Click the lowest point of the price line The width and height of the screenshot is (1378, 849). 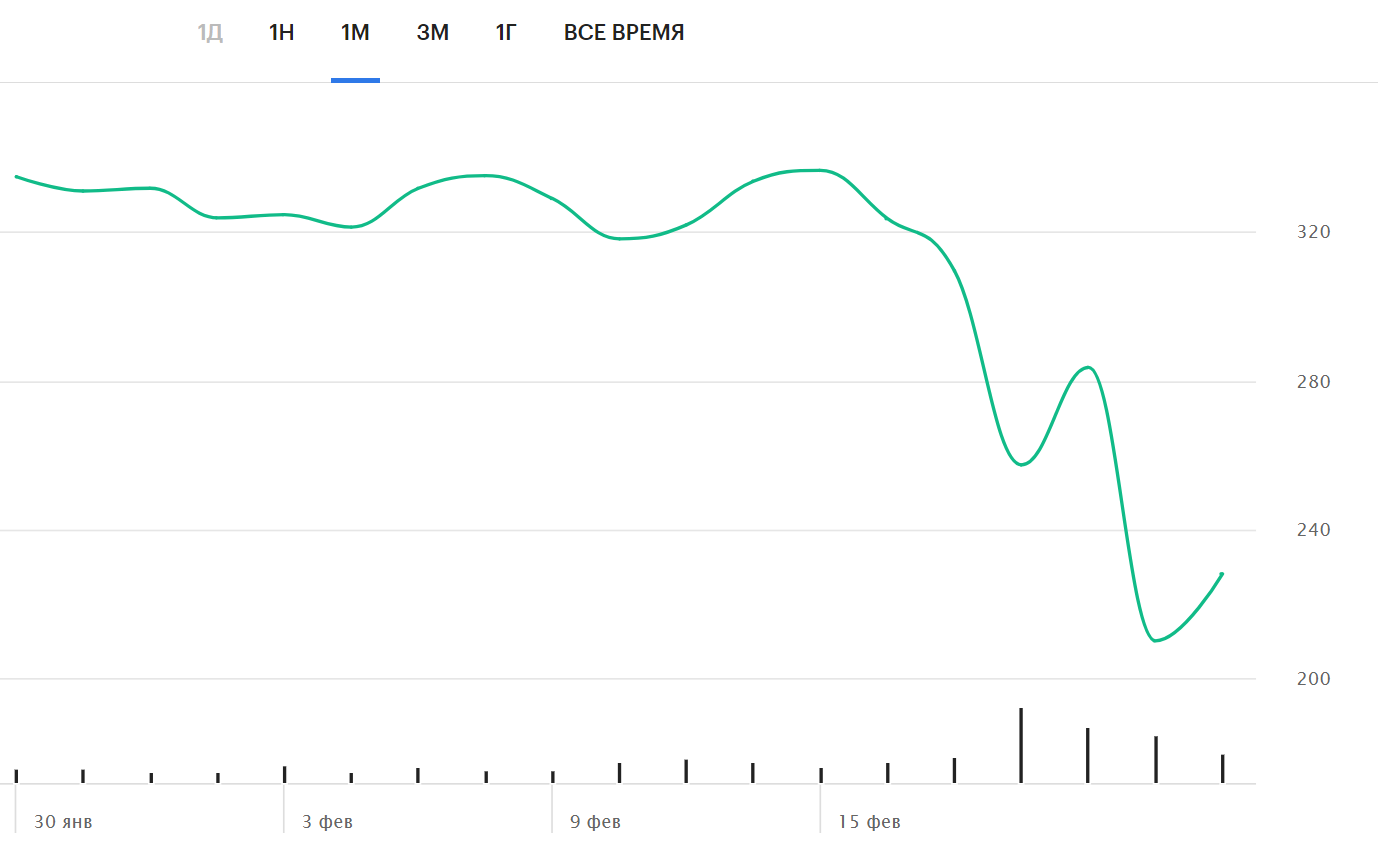tap(1155, 640)
